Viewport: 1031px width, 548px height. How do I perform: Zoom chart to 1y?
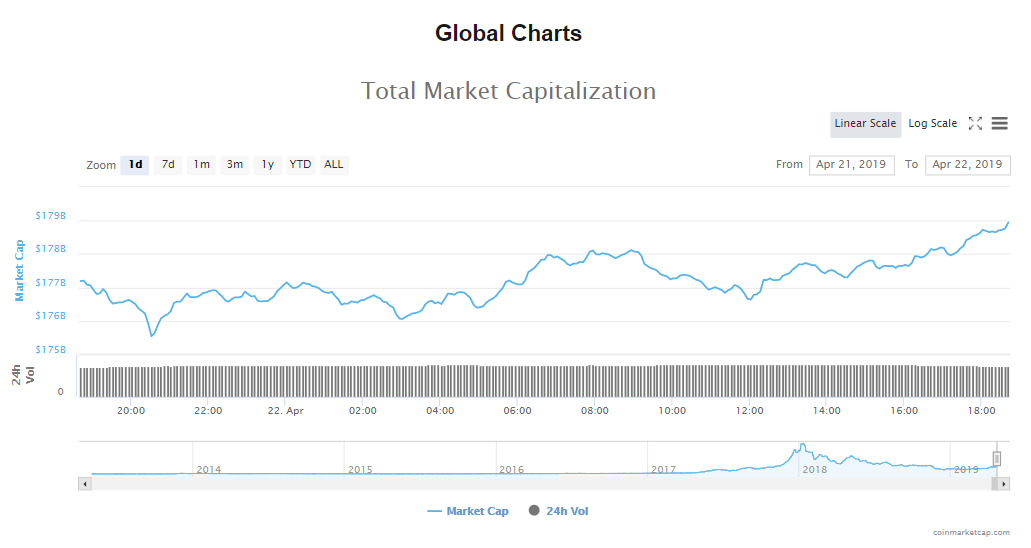(267, 165)
